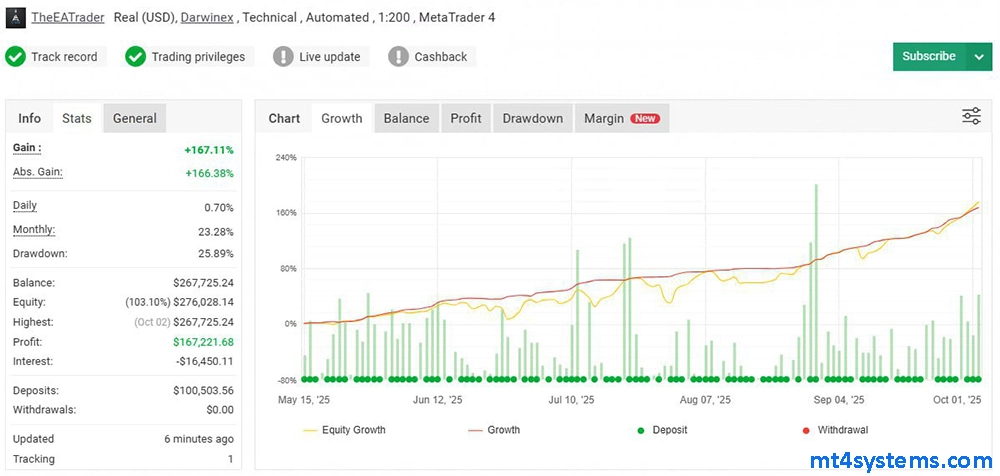Click the red New badge on Margin
1000x476 pixels.
(645, 119)
